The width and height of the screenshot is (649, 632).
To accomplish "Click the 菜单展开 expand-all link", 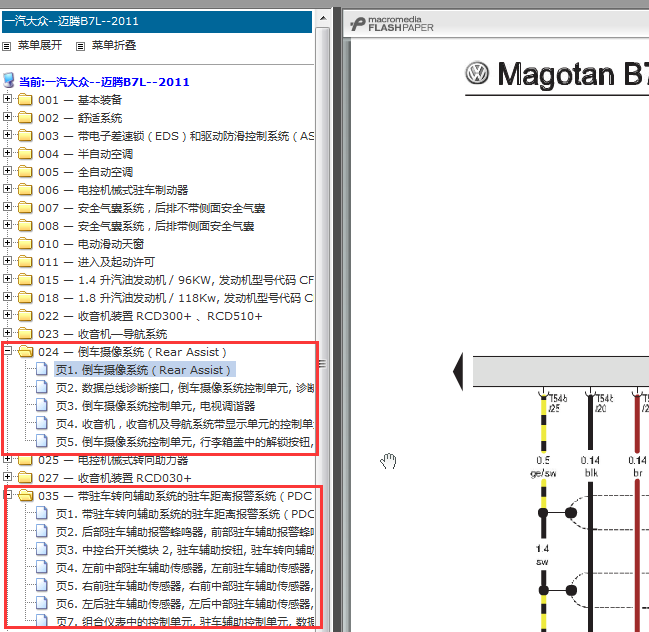I will click(40, 45).
